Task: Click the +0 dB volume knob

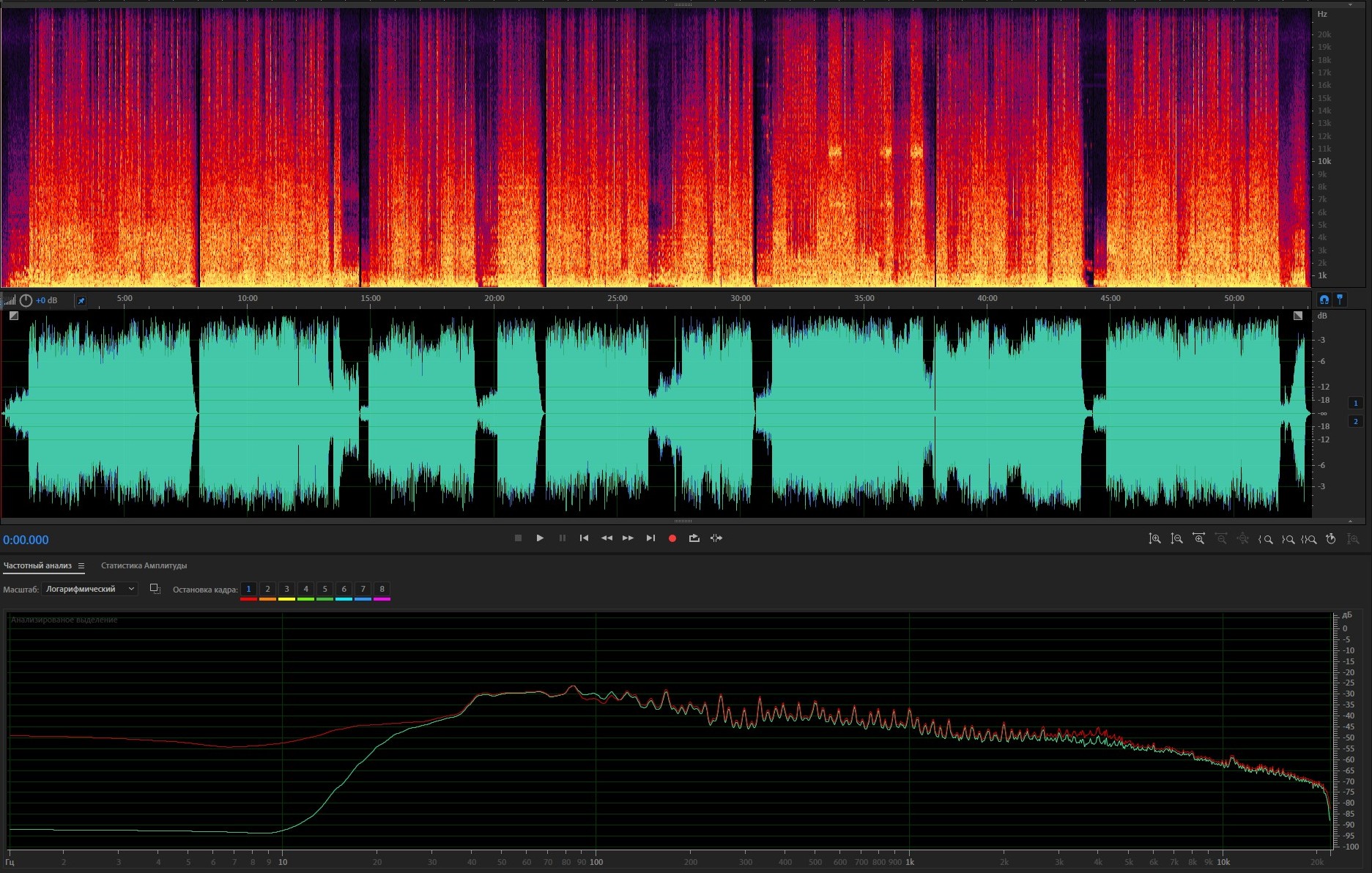Action: point(26,300)
